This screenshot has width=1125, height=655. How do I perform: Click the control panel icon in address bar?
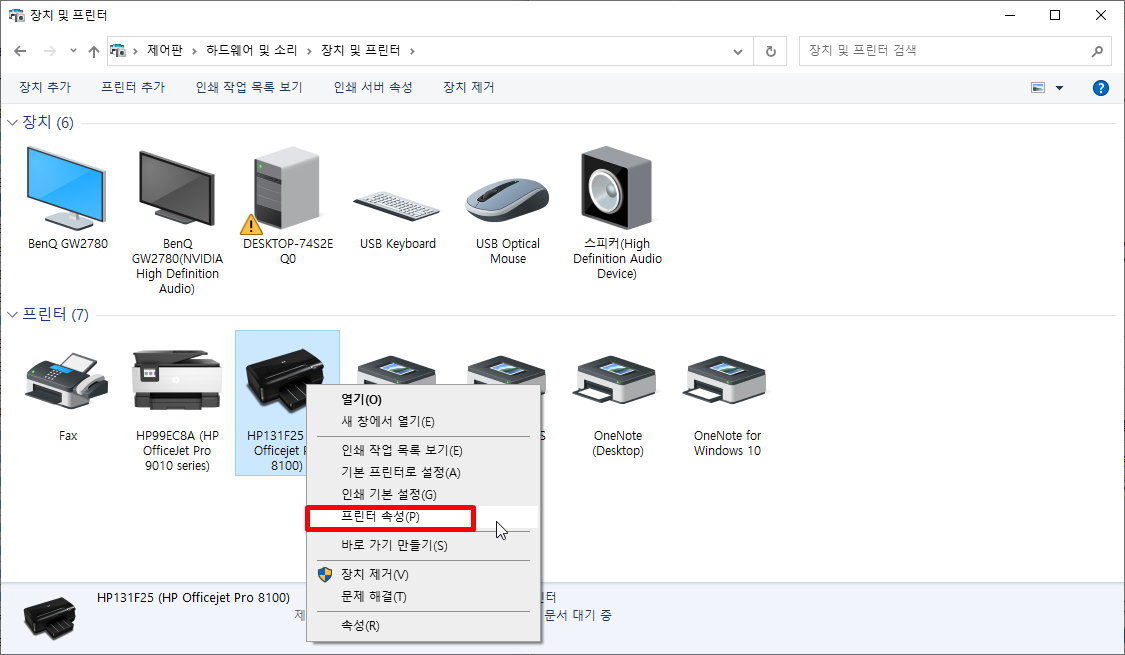point(118,51)
